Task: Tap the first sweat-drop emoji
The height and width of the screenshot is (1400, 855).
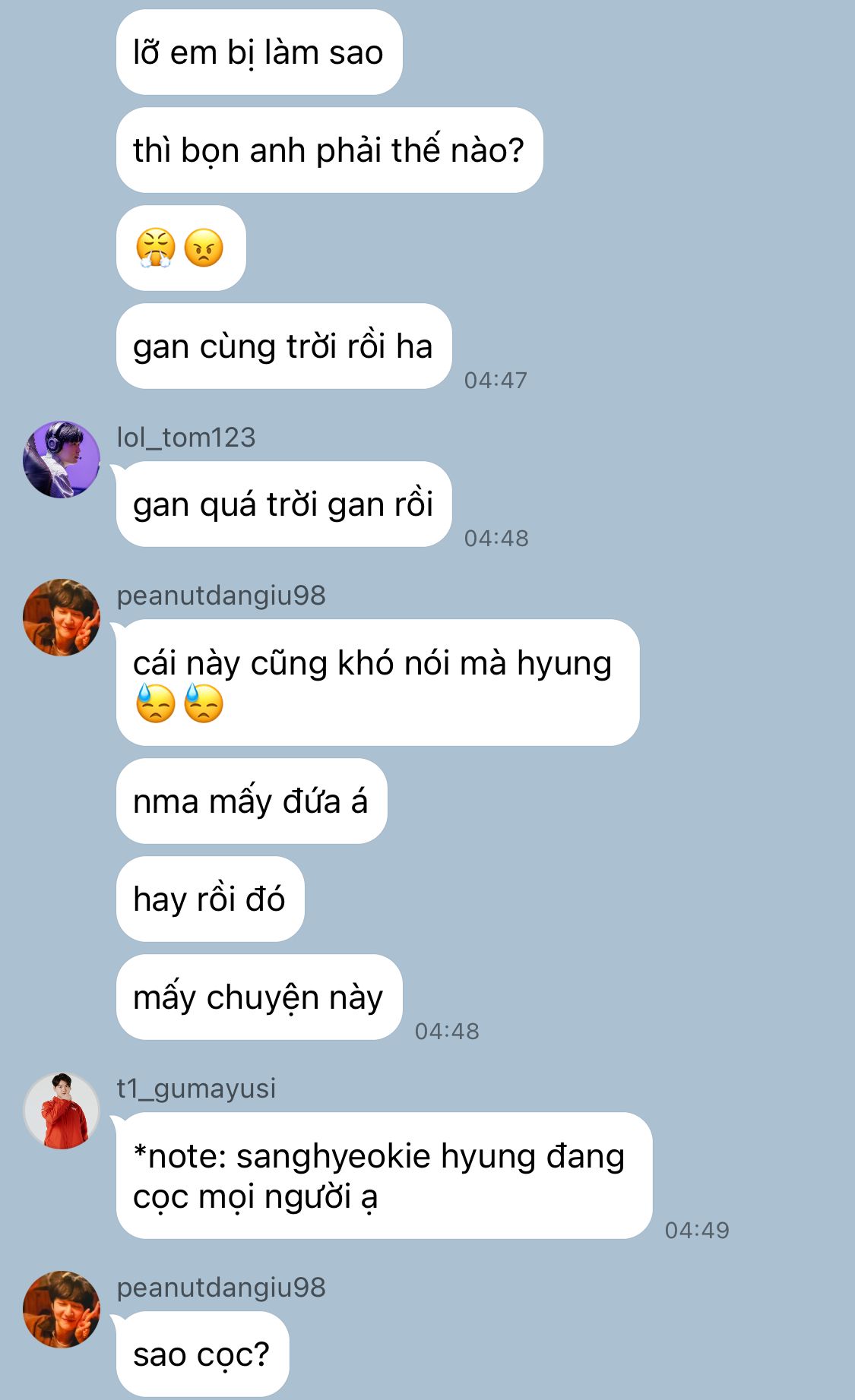Action: [156, 703]
